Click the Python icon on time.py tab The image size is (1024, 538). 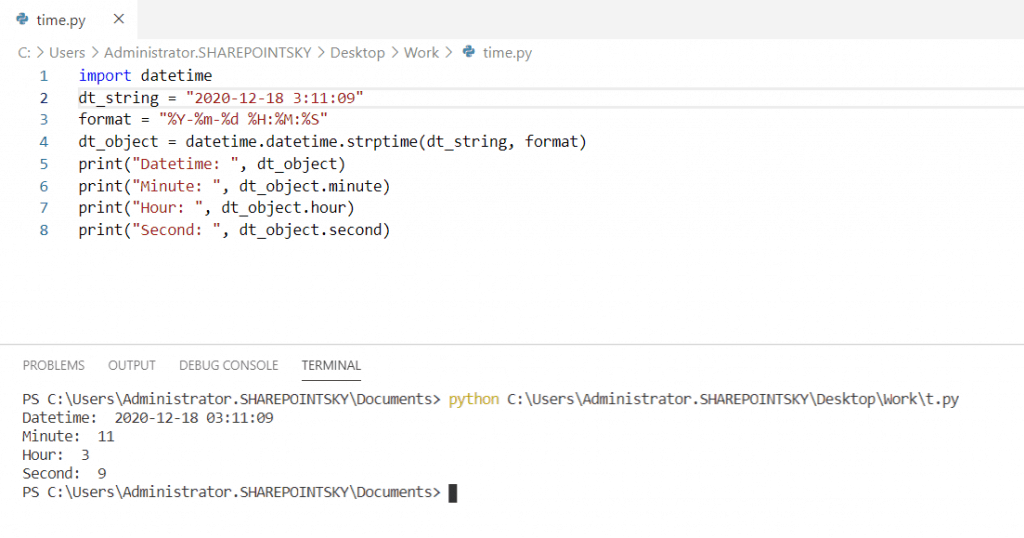pos(22,19)
